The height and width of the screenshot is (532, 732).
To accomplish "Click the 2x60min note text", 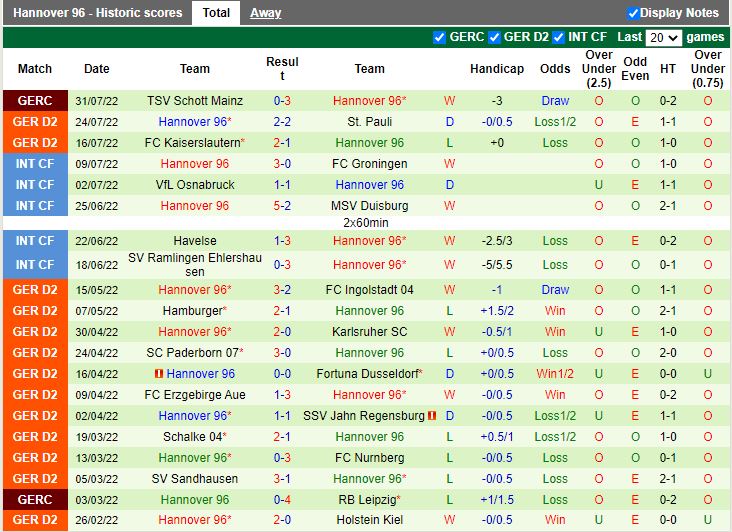I will (x=366, y=223).
